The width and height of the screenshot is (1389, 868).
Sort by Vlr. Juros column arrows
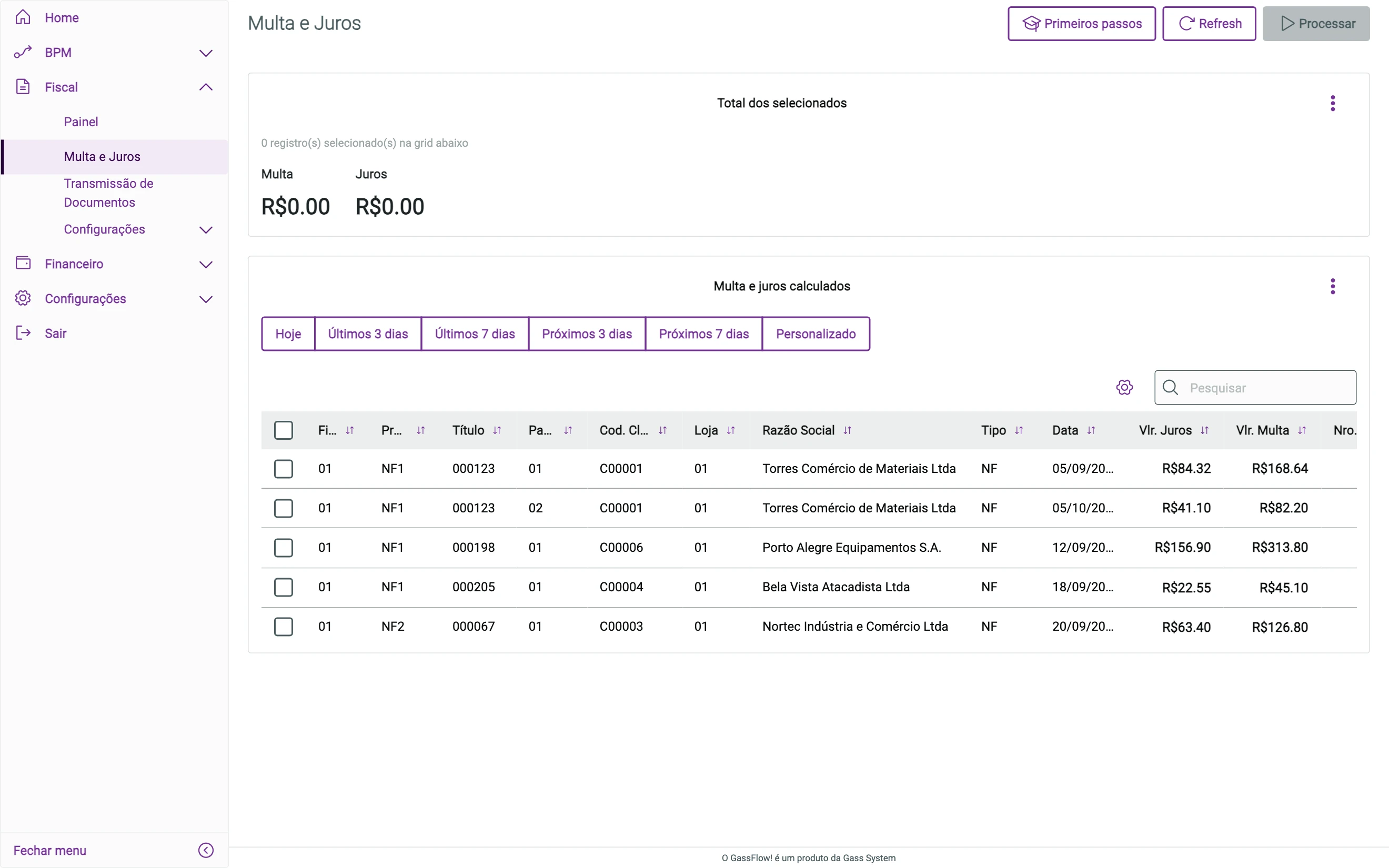click(1205, 430)
